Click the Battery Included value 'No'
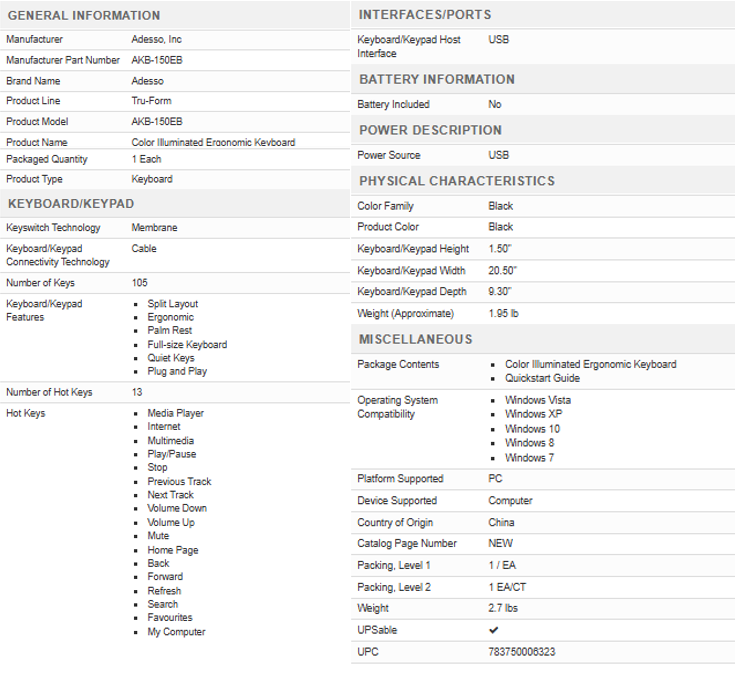This screenshot has width=736, height=675. coord(495,104)
